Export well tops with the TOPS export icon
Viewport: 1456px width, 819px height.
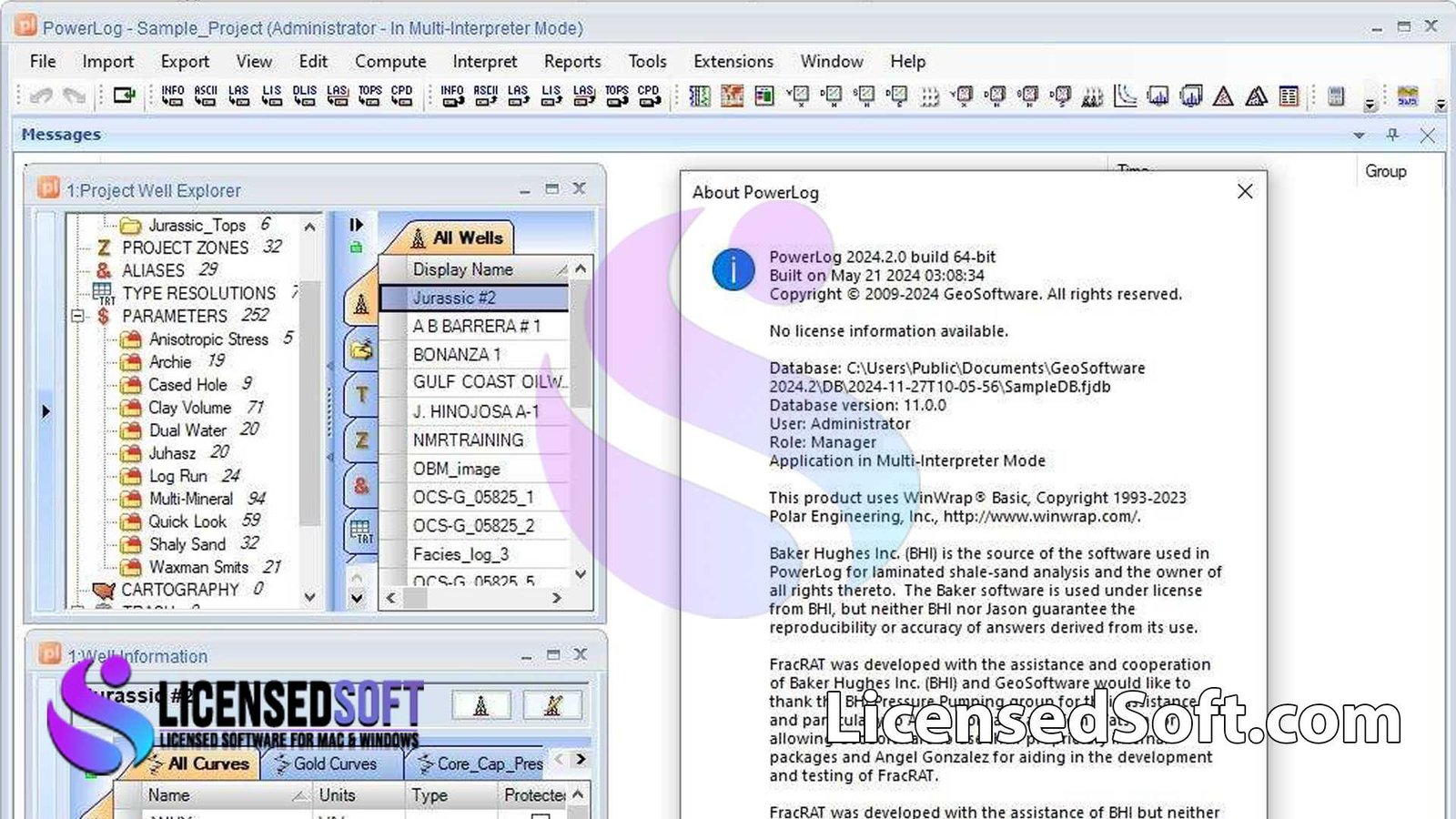[617, 96]
